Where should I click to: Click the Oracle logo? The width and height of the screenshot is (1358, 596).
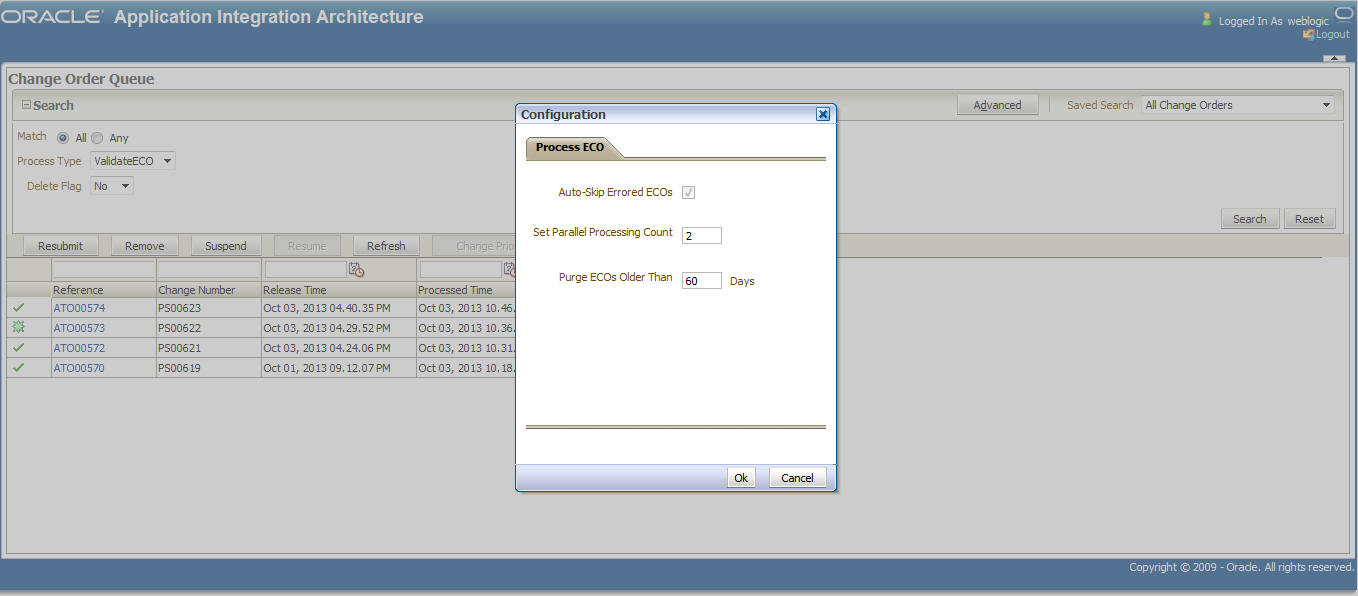53,17
